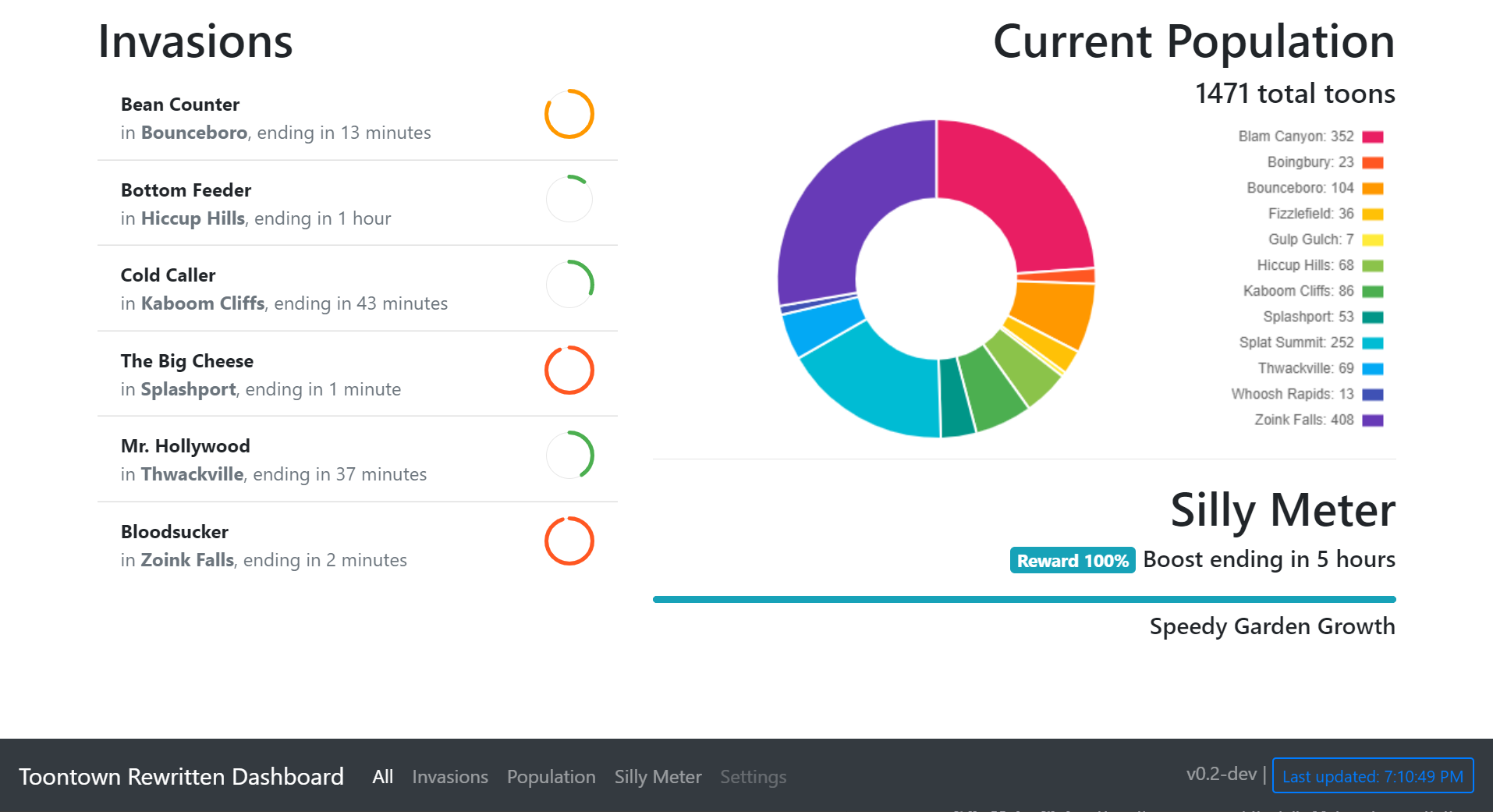The image size is (1493, 812).
Task: Open the Settings nav item
Action: click(x=754, y=777)
